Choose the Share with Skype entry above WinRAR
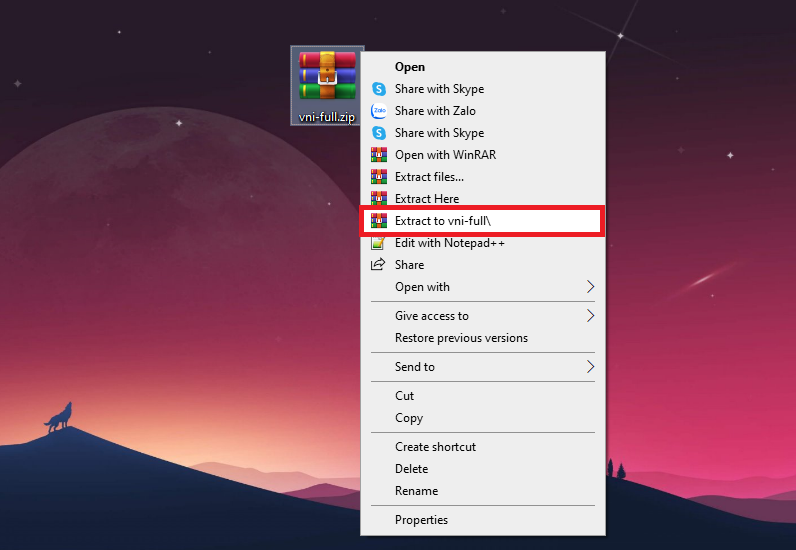 (482, 133)
